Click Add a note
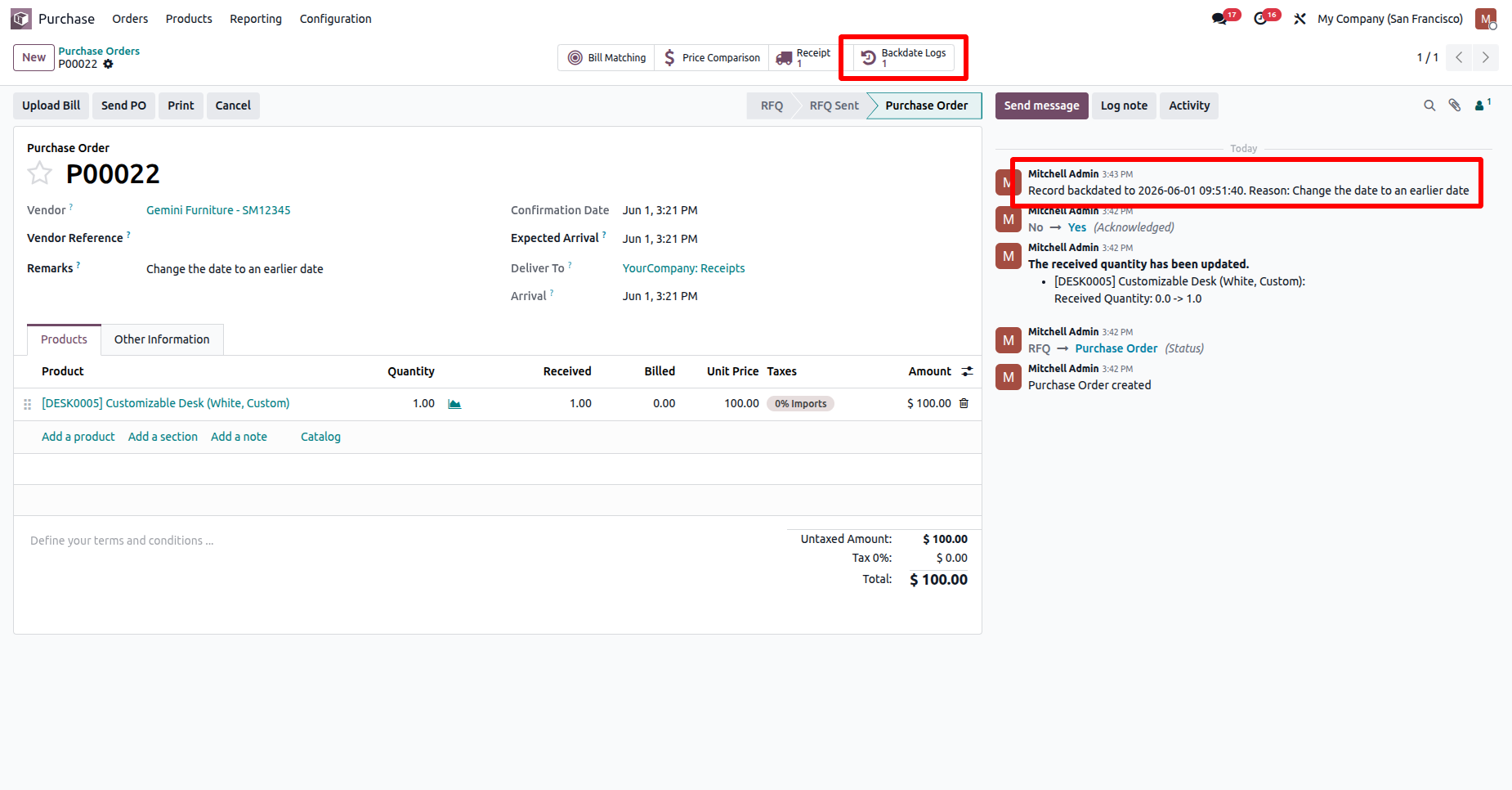The width and height of the screenshot is (1512, 790). click(239, 437)
